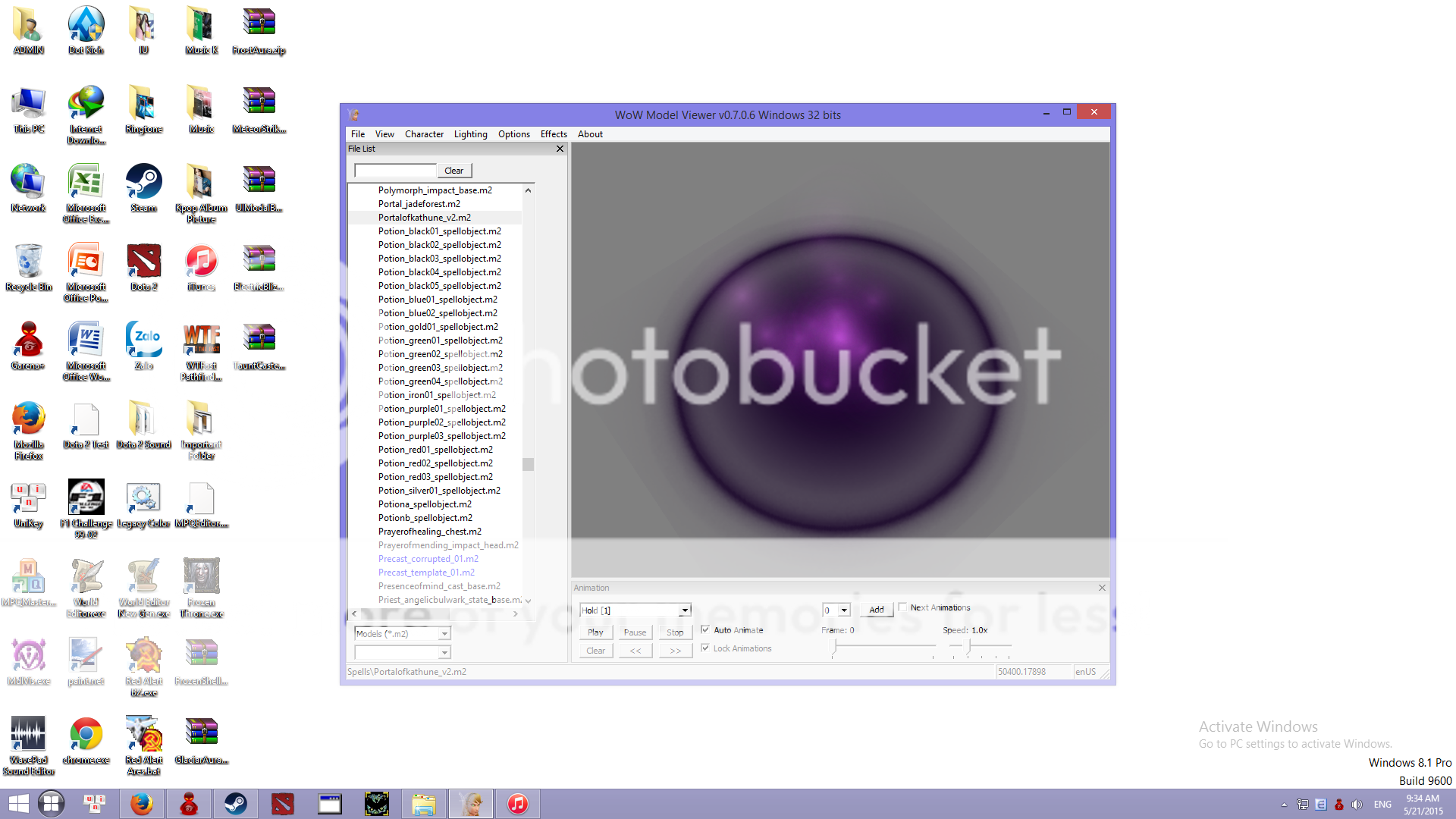This screenshot has width=1456, height=819.
Task: Launch MdlVis.exe from the desktop
Action: tap(28, 662)
